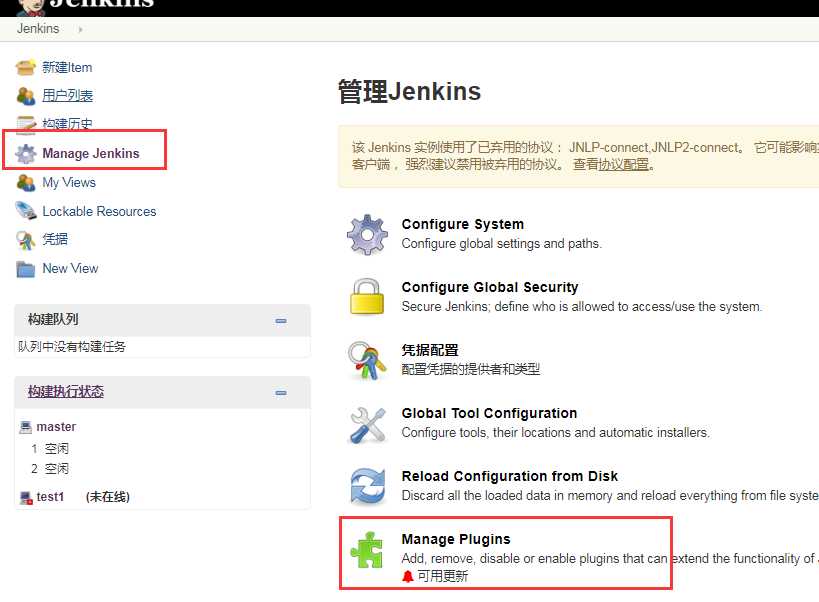Click 'Configure global settings and paths.' text

[501, 244]
